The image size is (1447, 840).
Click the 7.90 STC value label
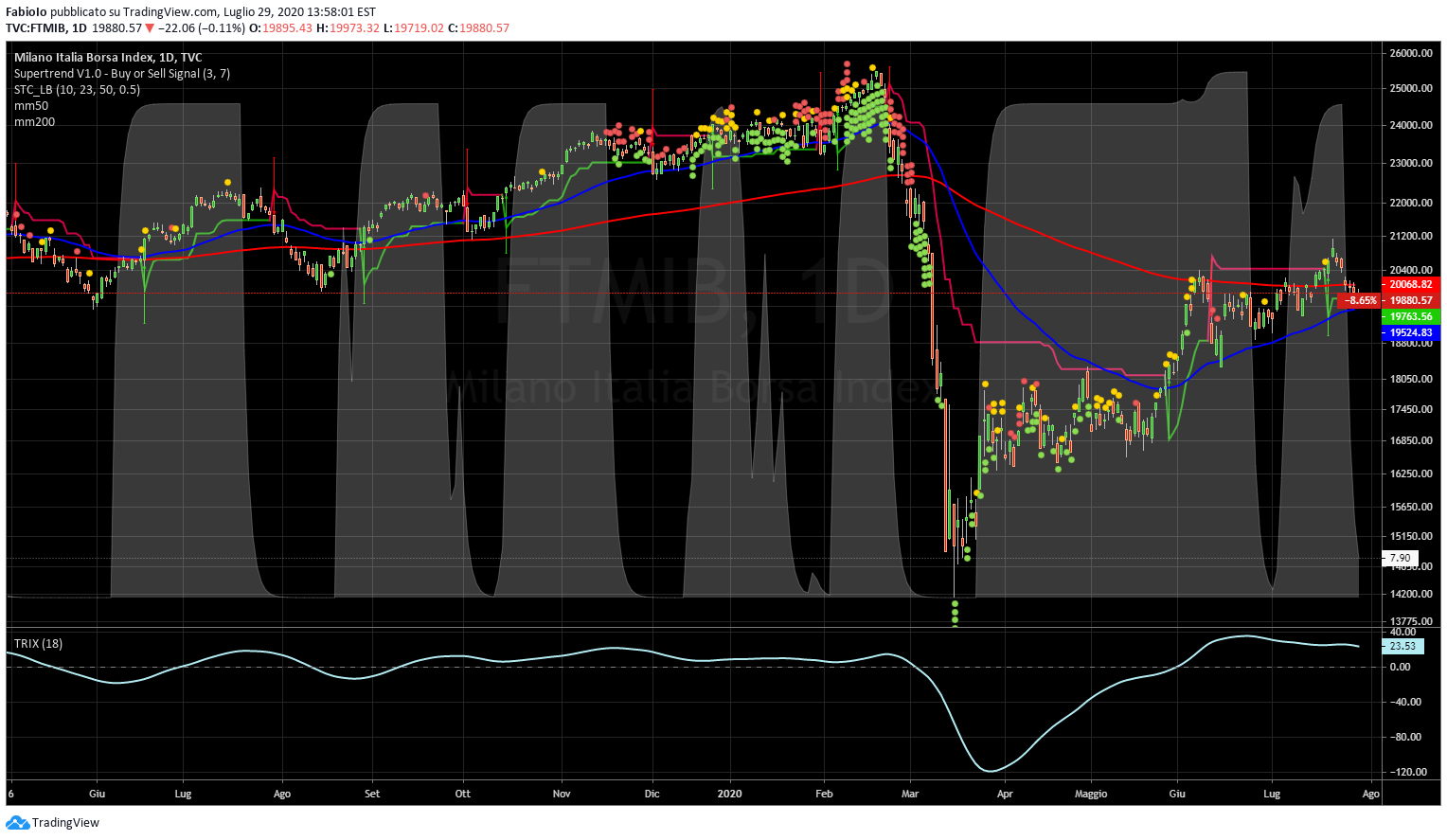pyautogui.click(x=1400, y=559)
